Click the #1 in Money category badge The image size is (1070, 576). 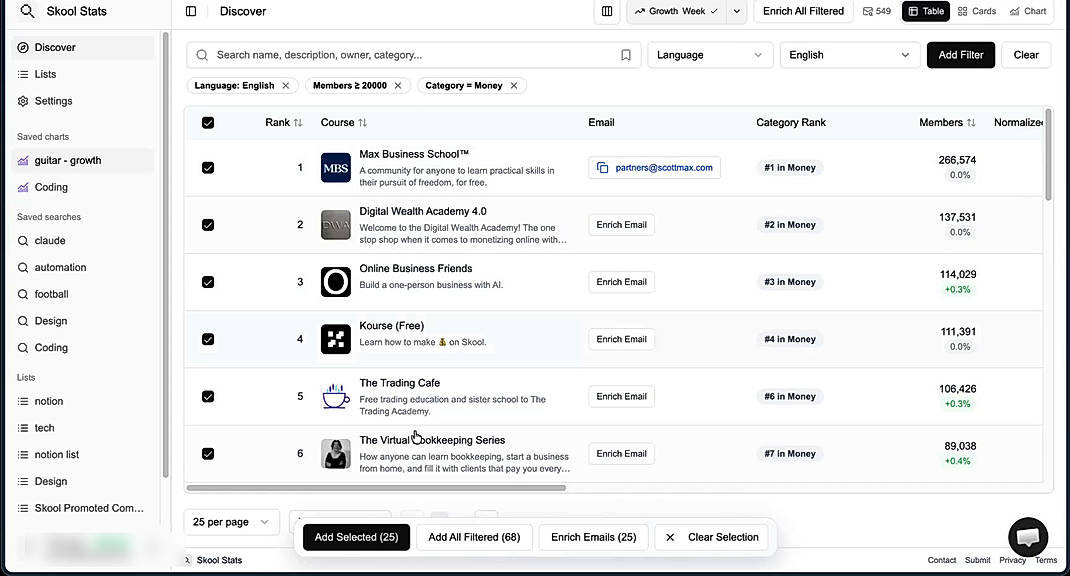coord(790,168)
